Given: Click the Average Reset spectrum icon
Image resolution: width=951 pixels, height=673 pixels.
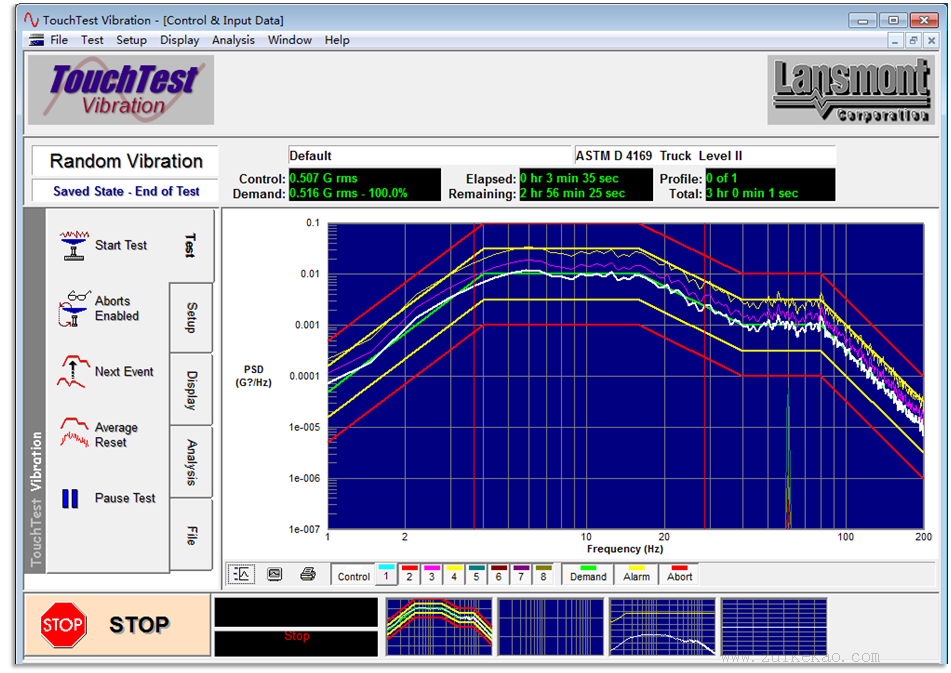Looking at the screenshot, I should [75, 433].
